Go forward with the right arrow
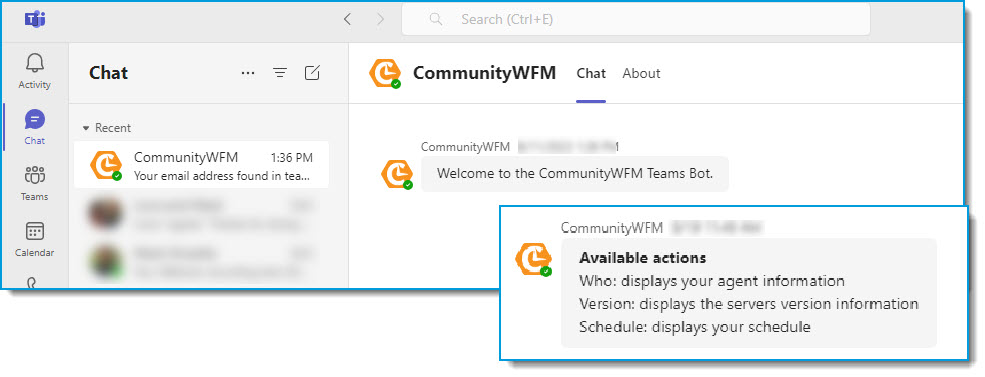 [380, 19]
